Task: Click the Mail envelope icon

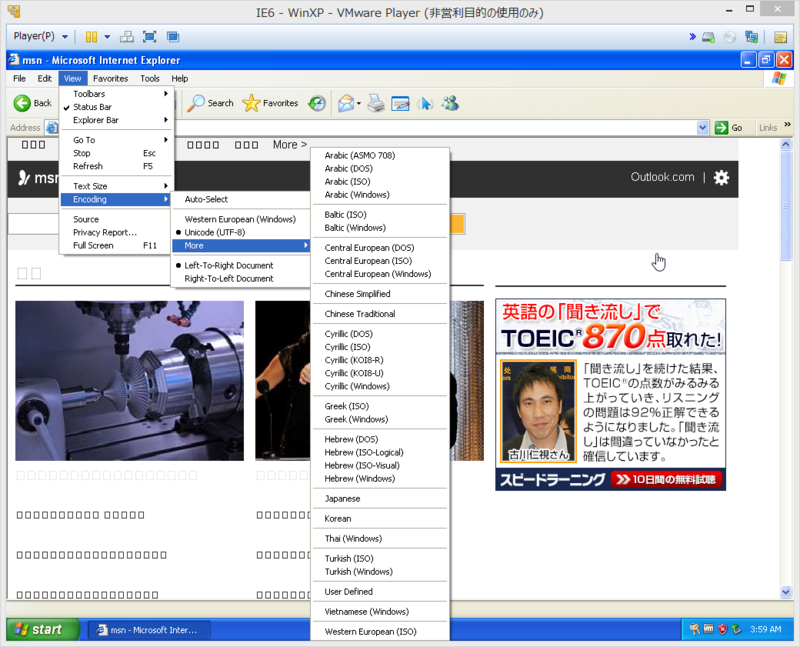Action: click(345, 104)
